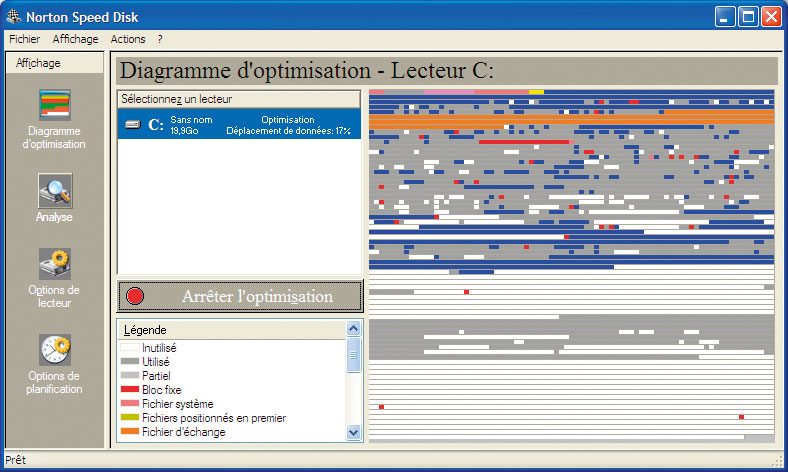Open the Affichage menu
788x472 pixels.
click(x=75, y=39)
